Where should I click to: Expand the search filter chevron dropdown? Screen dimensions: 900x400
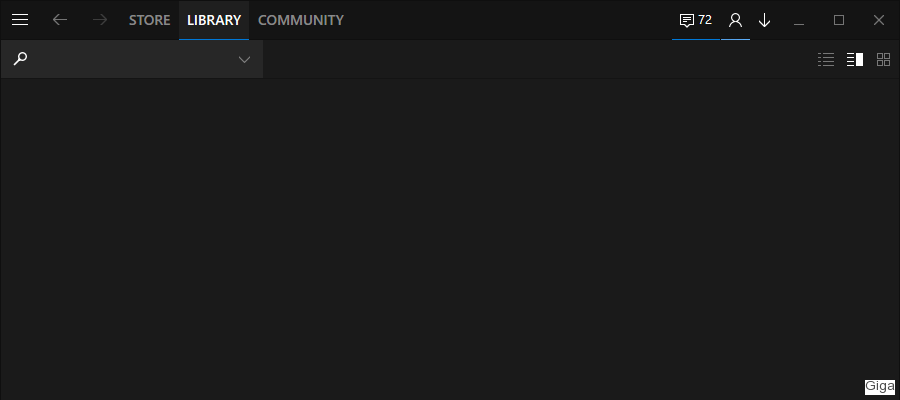click(245, 59)
